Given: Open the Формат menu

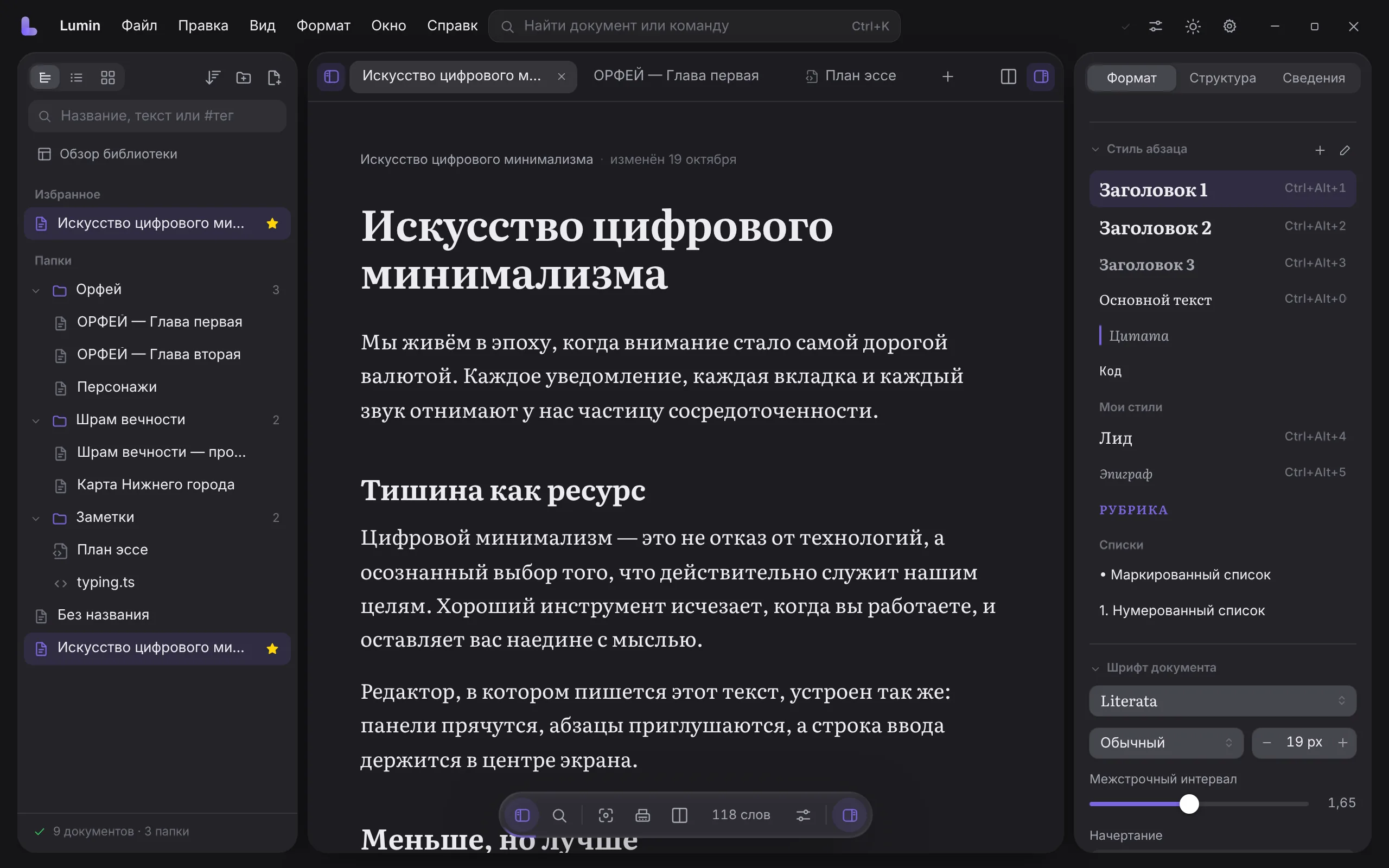Looking at the screenshot, I should pyautogui.click(x=323, y=26).
